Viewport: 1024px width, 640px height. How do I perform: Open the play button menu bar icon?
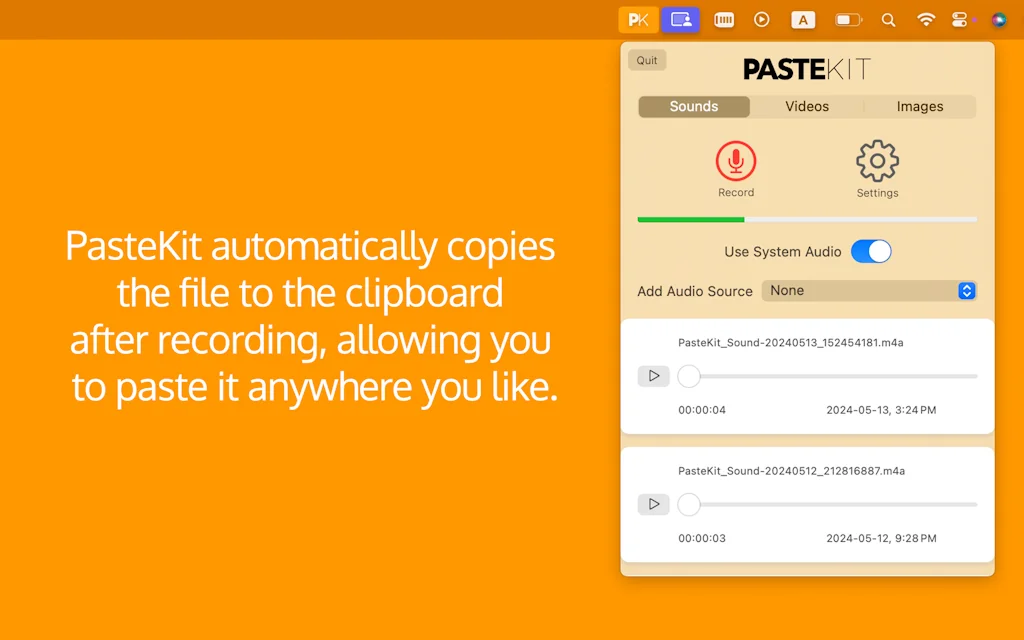762,19
